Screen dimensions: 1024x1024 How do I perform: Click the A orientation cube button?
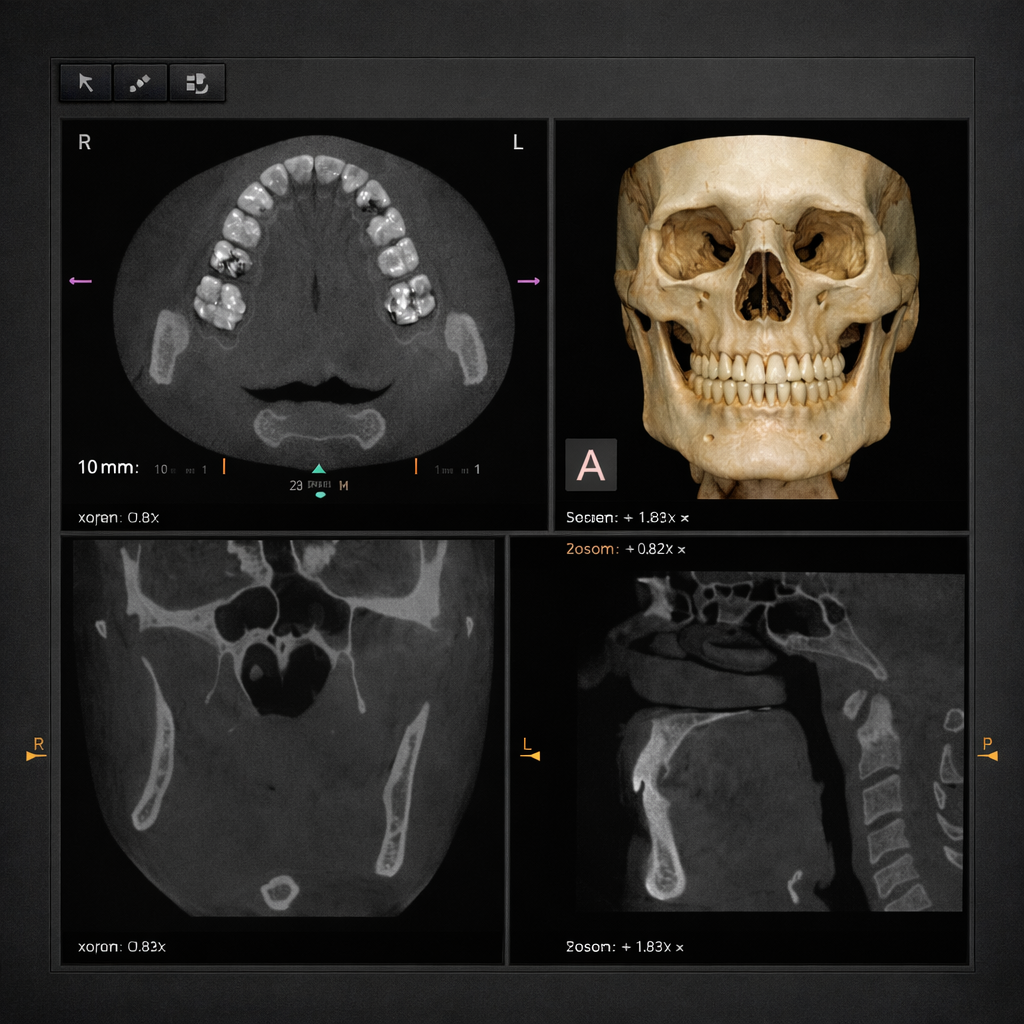[x=590, y=464]
